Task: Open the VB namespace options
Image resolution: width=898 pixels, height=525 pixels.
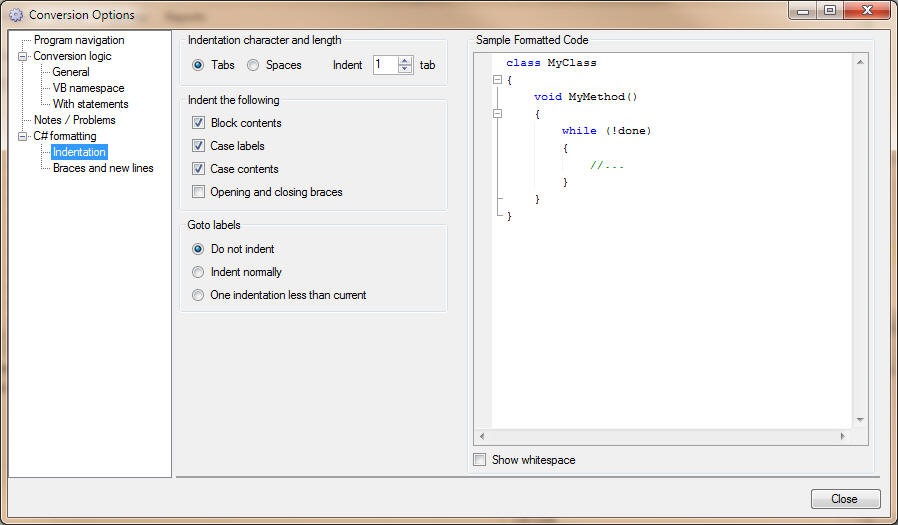Action: [x=88, y=88]
